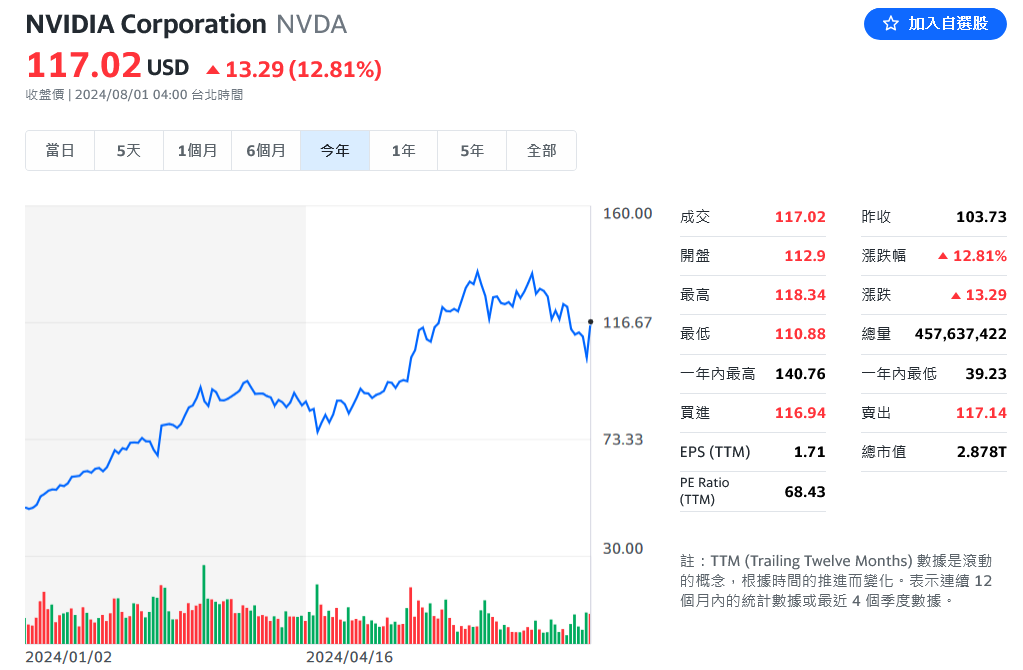Open the 全部 full history tab

tap(541, 151)
